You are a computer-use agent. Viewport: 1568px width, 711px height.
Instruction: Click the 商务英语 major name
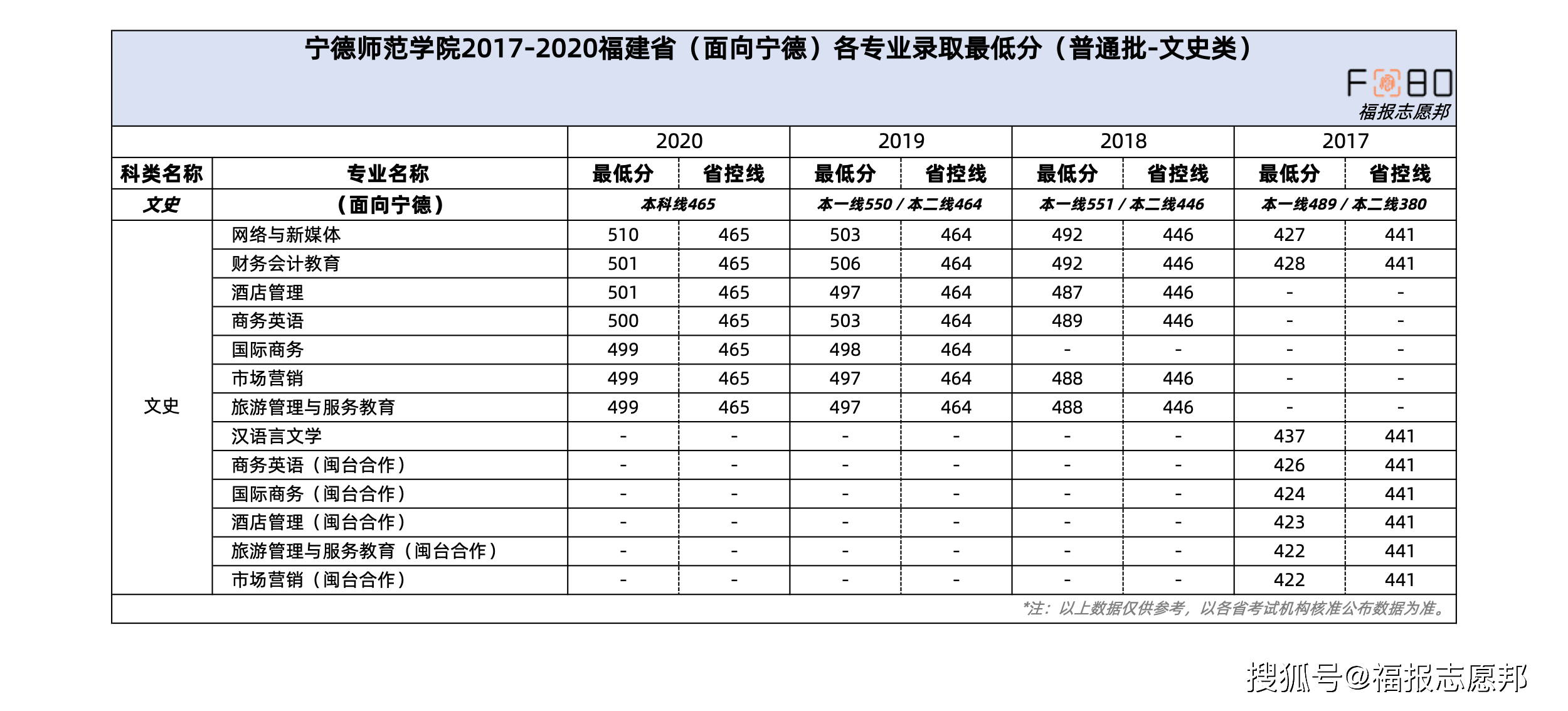tap(267, 321)
